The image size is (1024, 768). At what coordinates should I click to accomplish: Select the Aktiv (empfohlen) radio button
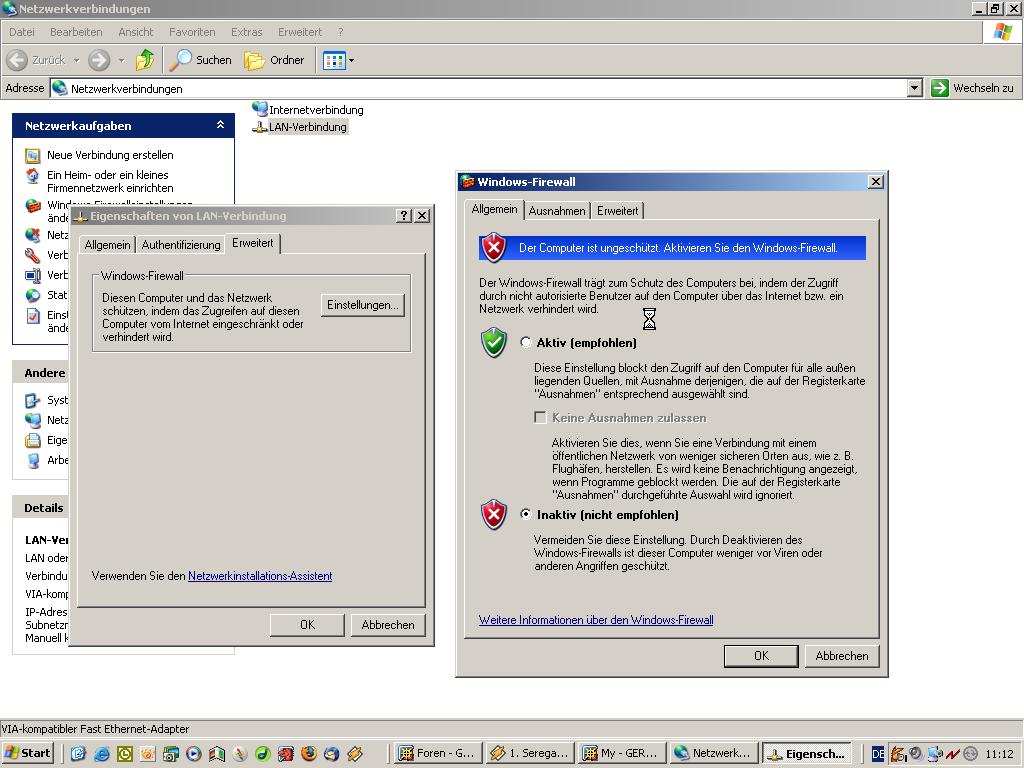pos(526,342)
